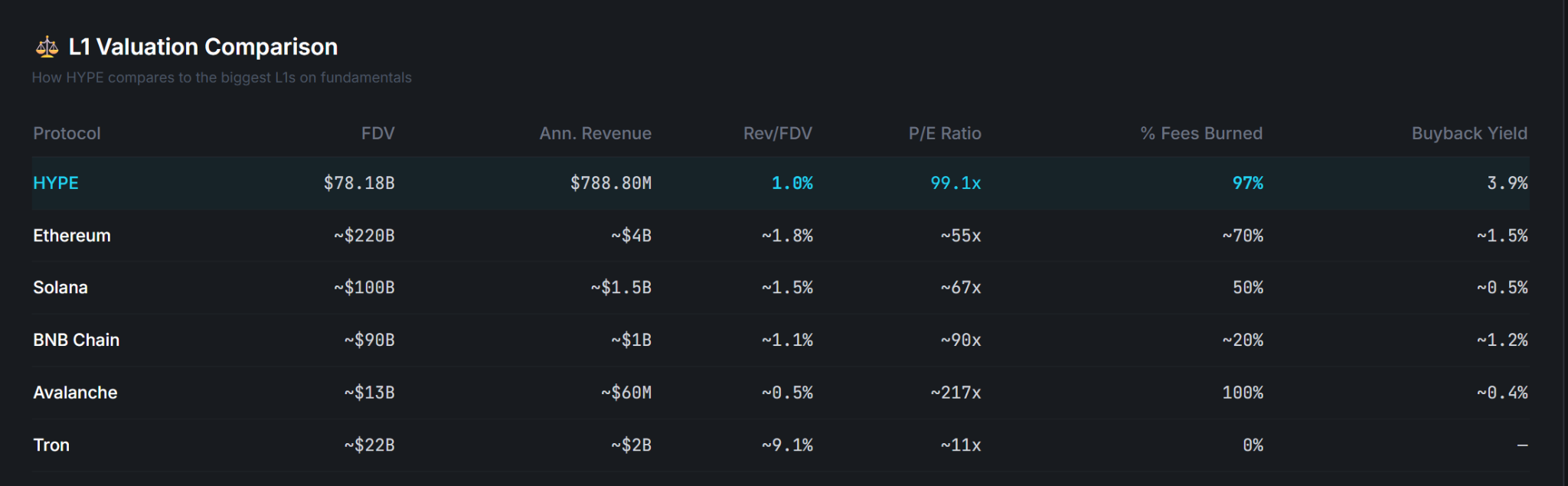Click Solana buyback yield ~0.5%
The width and height of the screenshot is (1568, 486).
click(1502, 288)
